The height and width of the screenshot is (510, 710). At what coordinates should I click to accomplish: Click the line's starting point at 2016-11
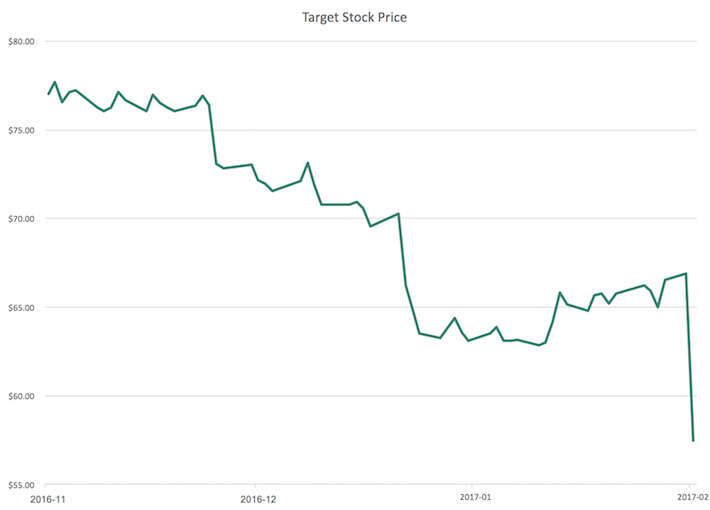(48, 95)
